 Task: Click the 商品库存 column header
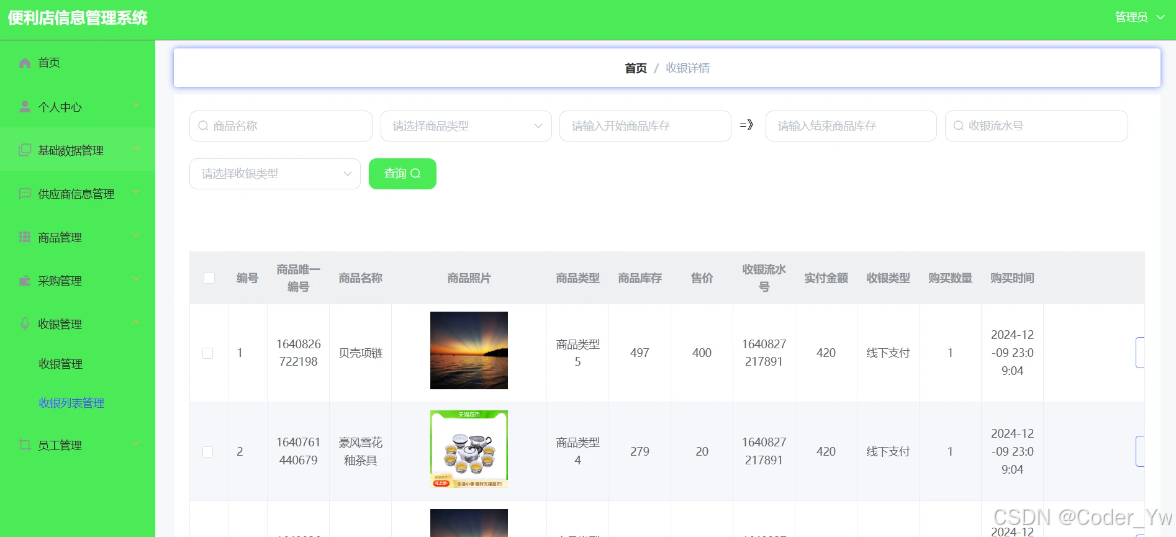coord(640,278)
